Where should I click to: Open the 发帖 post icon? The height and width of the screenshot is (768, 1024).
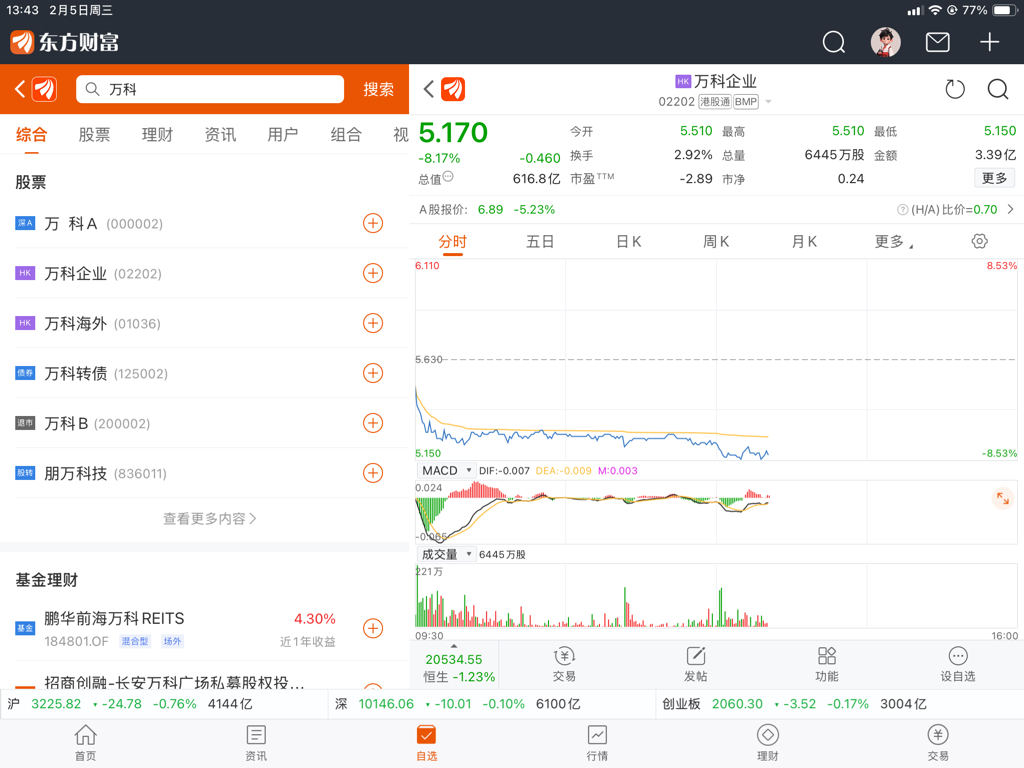click(696, 664)
